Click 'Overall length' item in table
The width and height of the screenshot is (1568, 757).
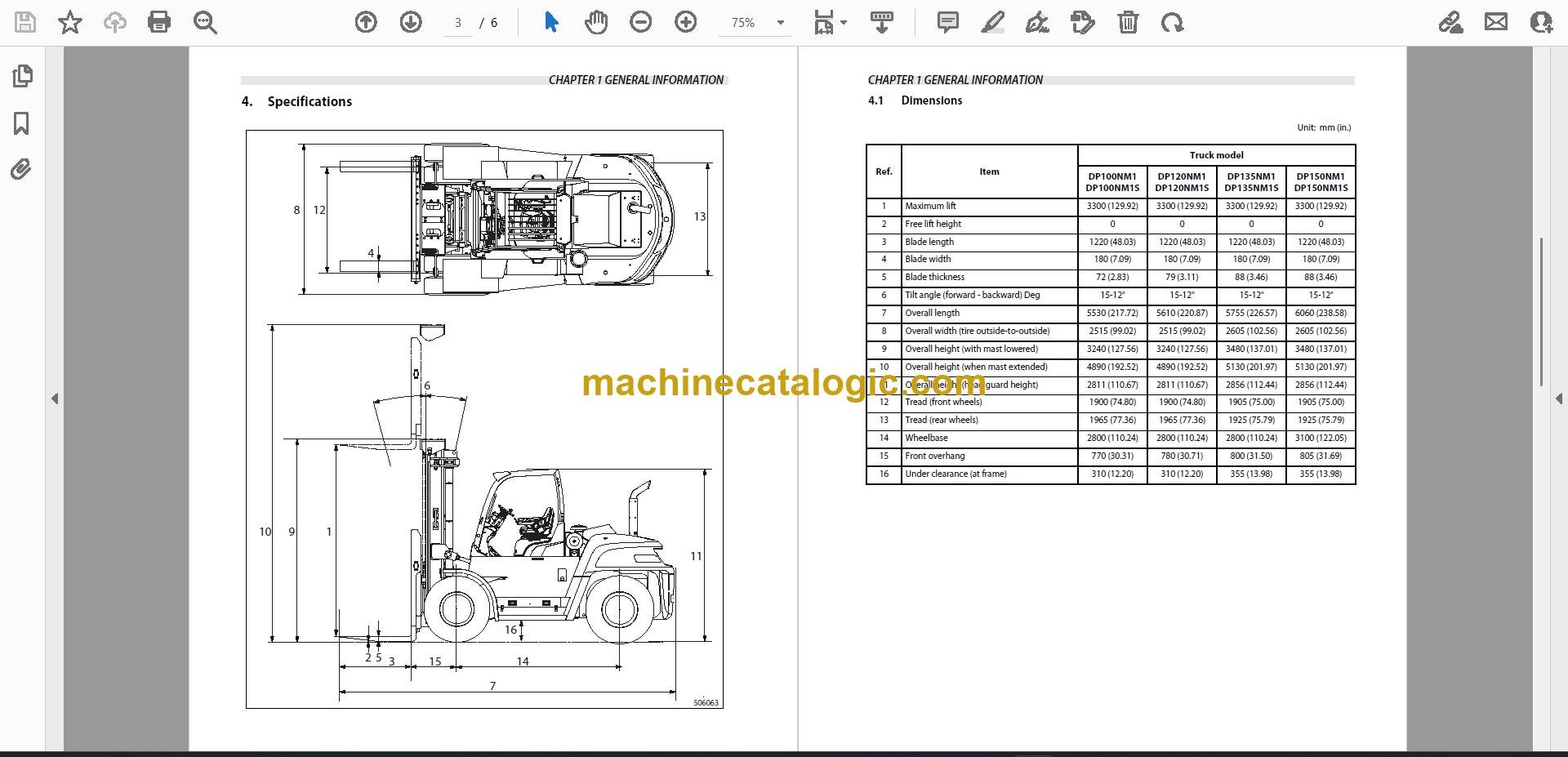click(932, 313)
